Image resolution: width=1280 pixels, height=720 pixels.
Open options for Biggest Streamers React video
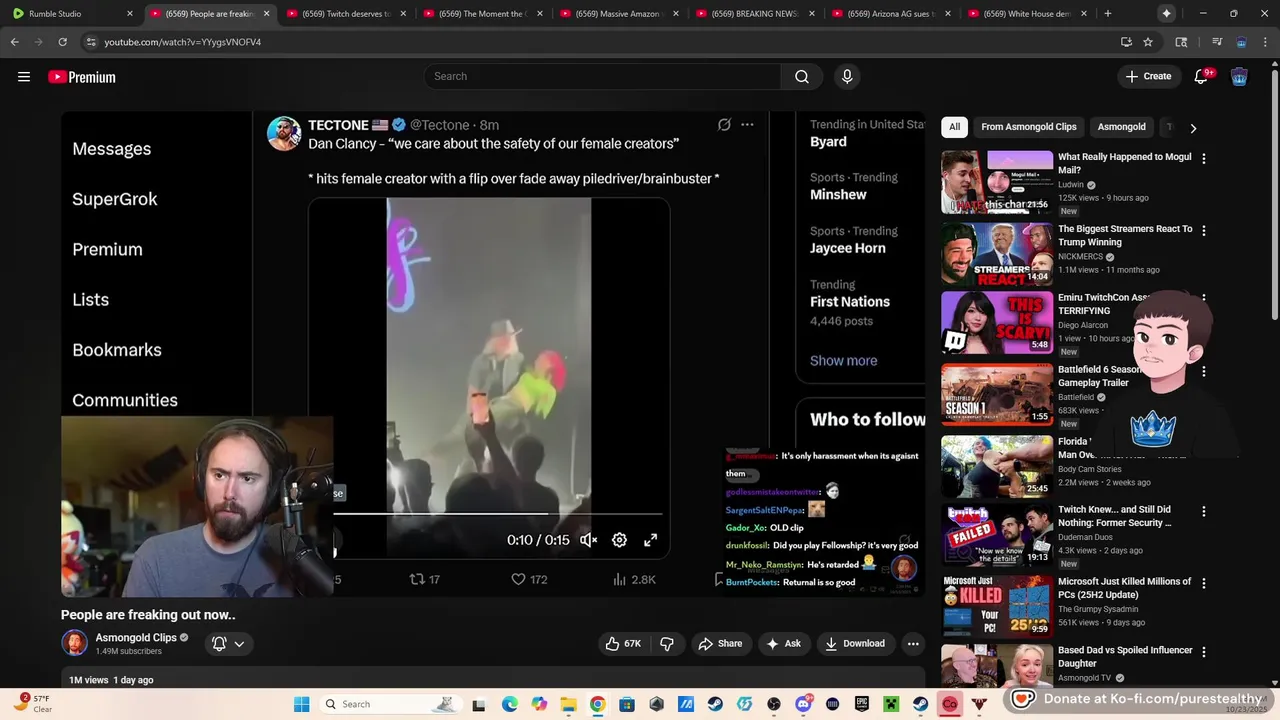tap(1203, 231)
